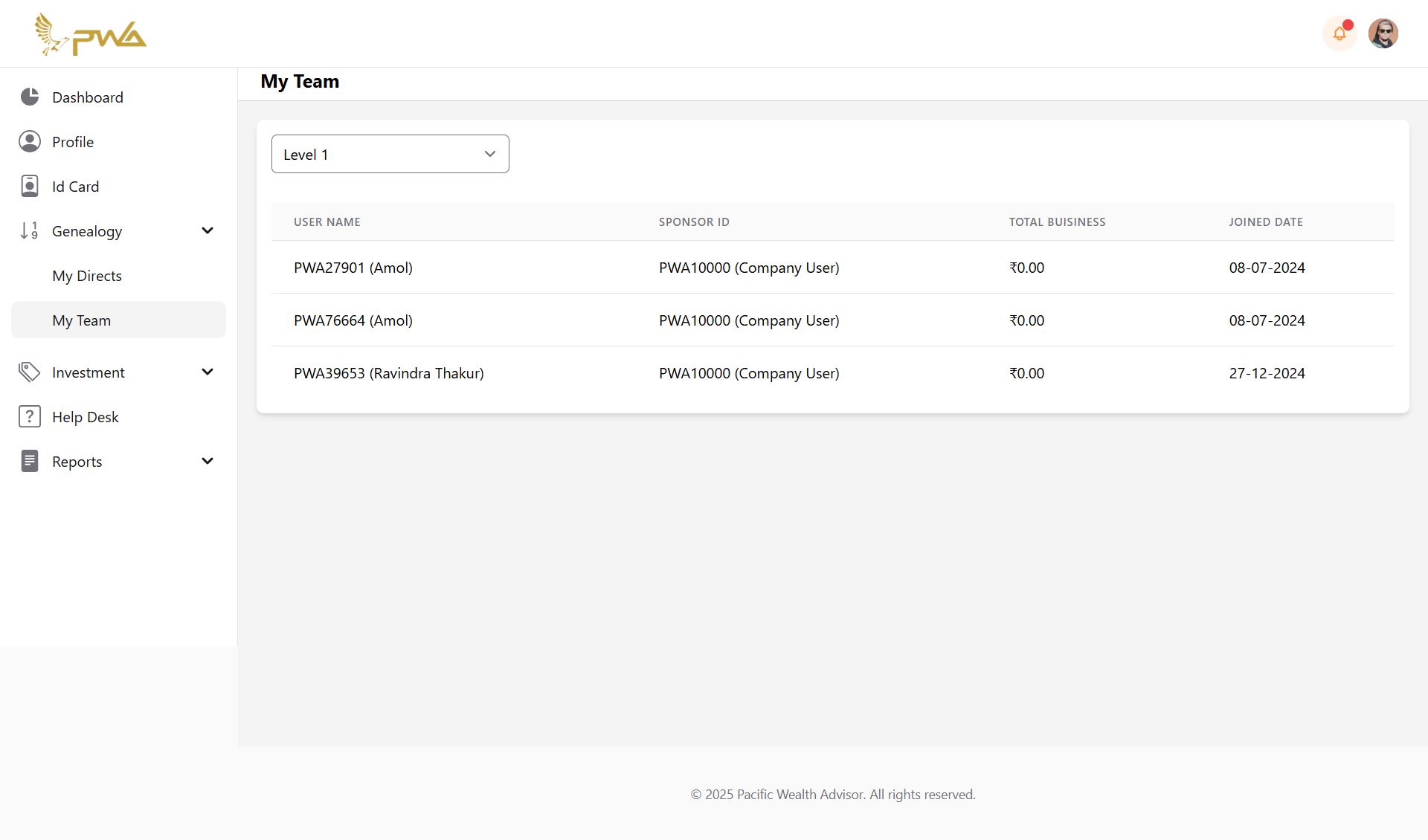Image resolution: width=1428 pixels, height=840 pixels.
Task: Click the Id Card badge icon
Action: [30, 187]
